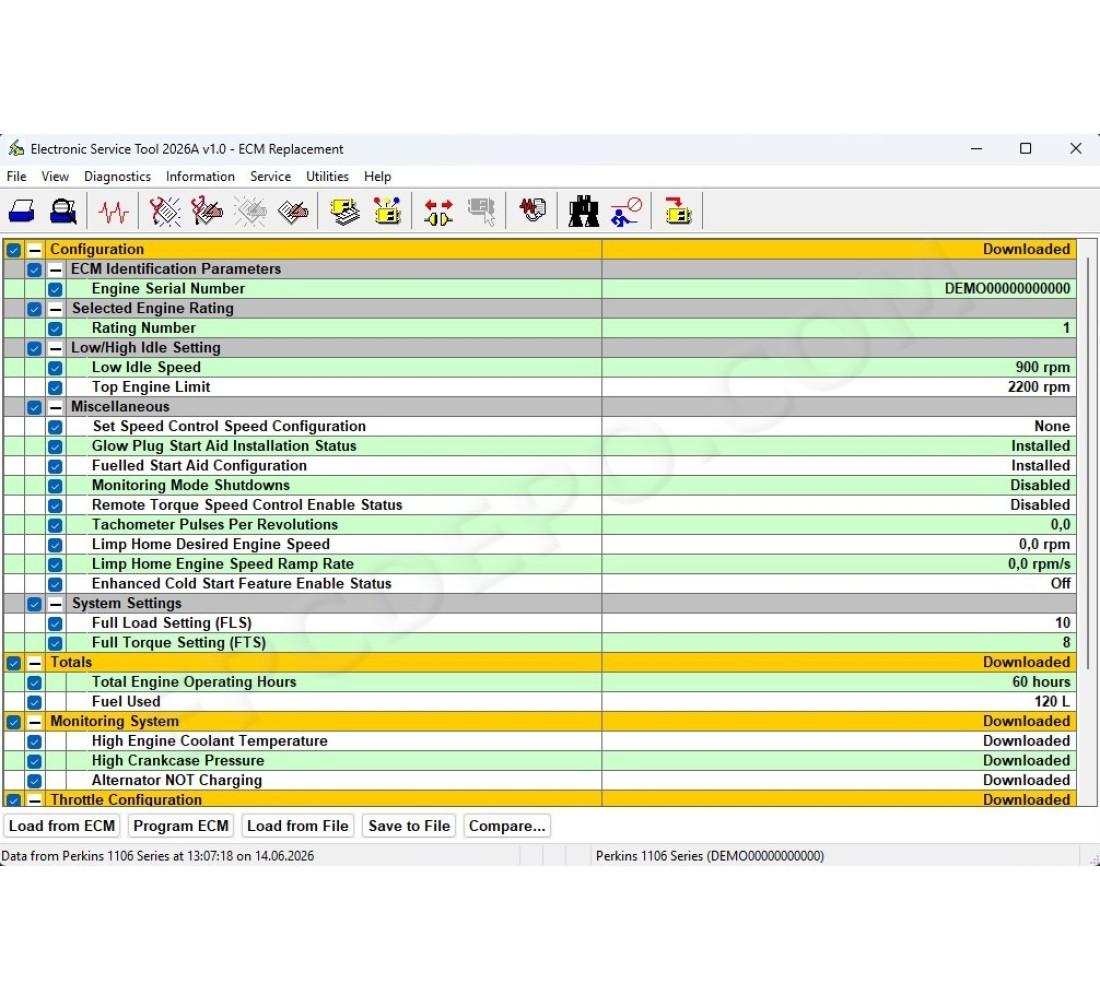
Task: Open Logged Diagnostic Codes stethoscope-and-pen icon
Action: pyautogui.click(x=207, y=211)
